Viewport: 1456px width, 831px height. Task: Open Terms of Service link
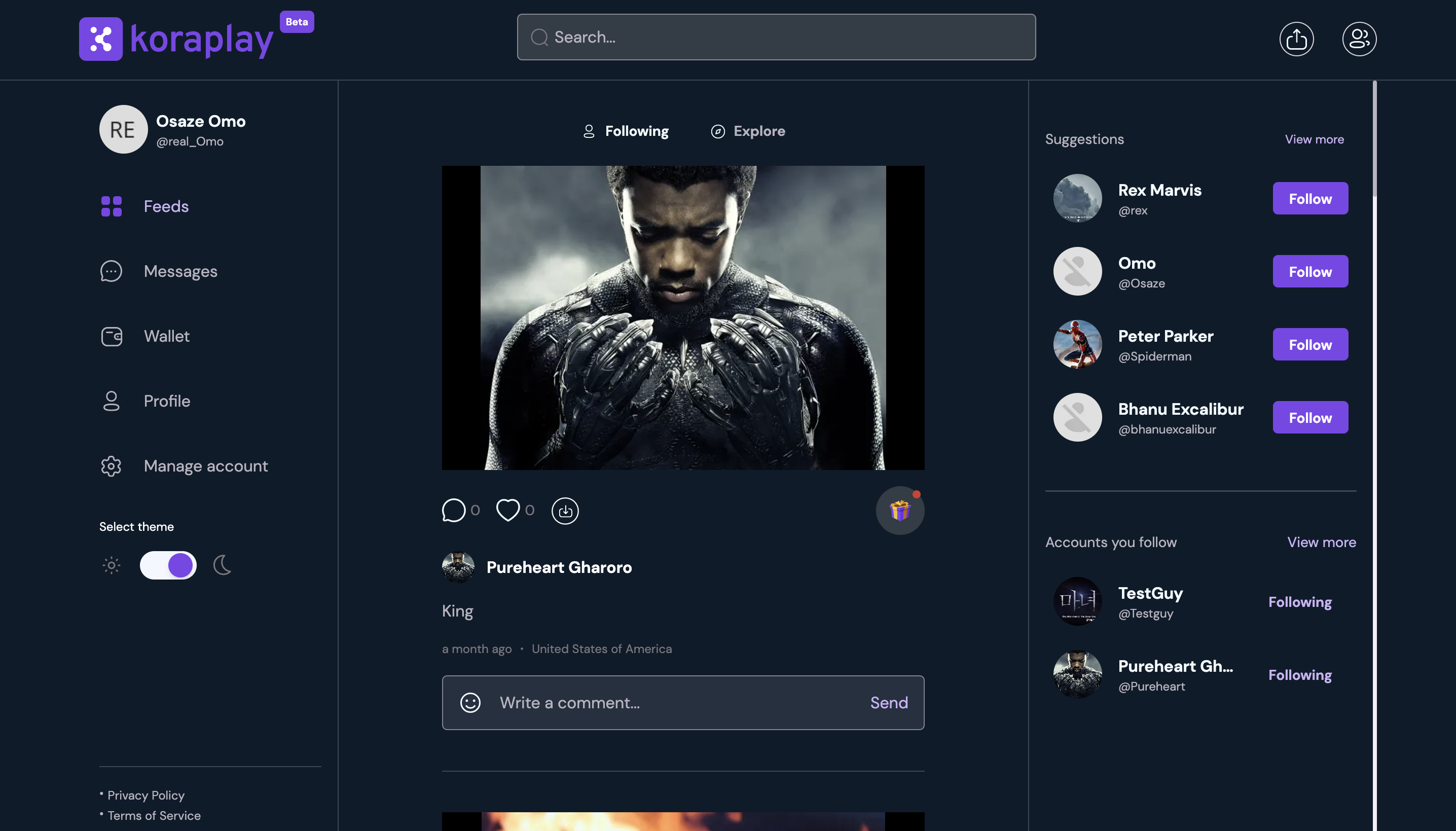[154, 816]
